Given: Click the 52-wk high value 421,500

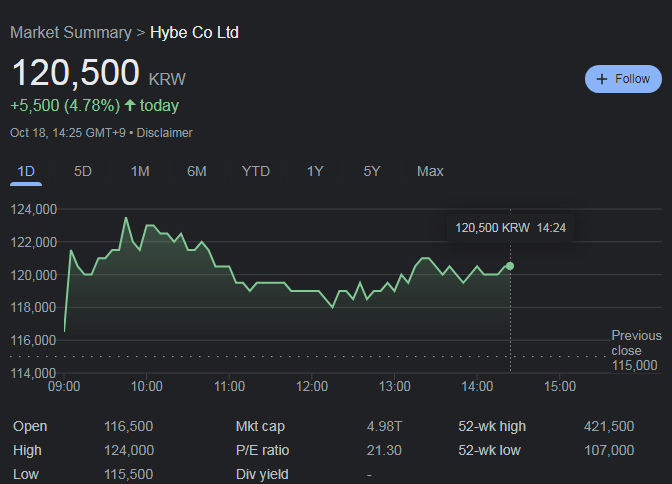Looking at the screenshot, I should tap(609, 427).
